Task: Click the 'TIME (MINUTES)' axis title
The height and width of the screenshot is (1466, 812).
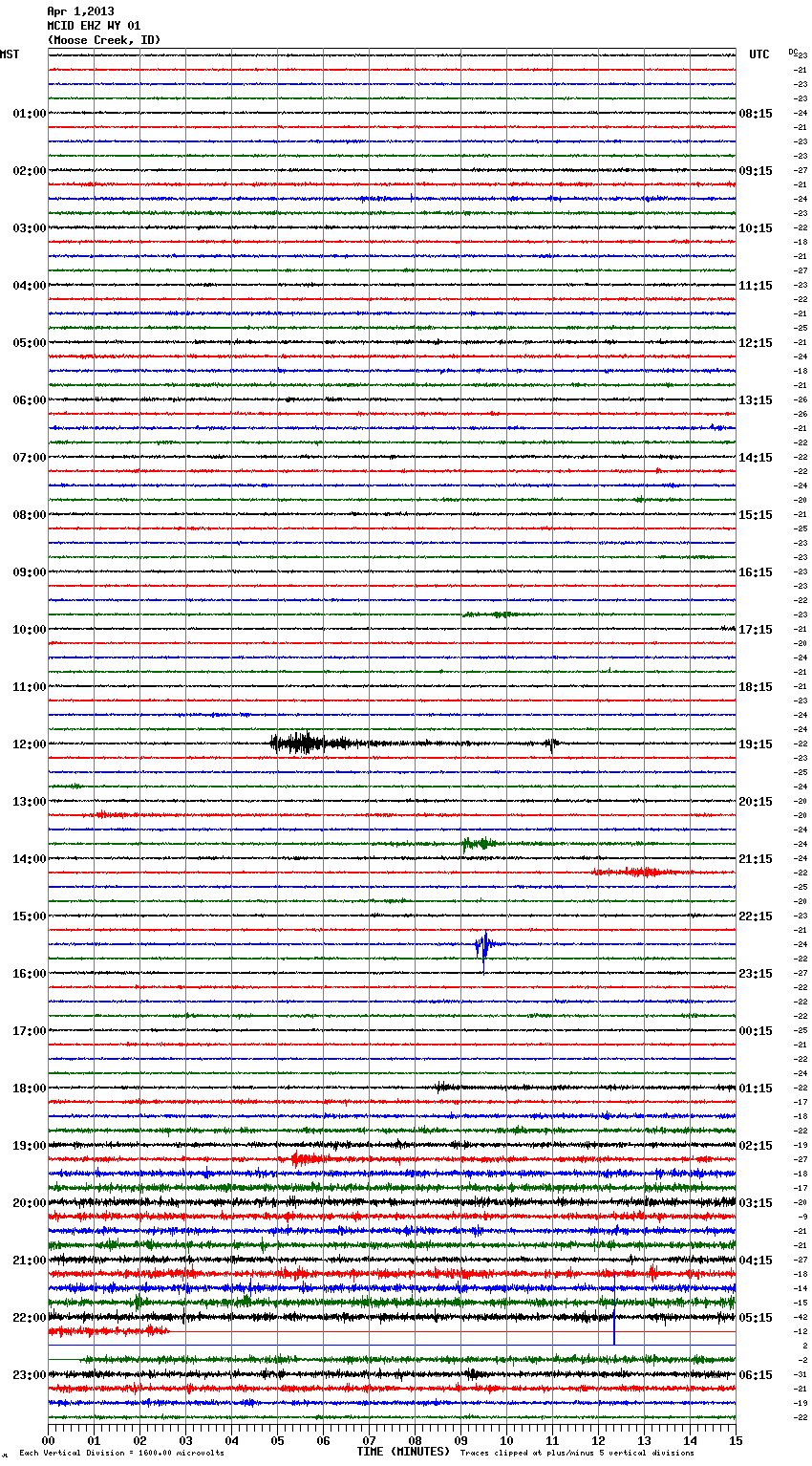Action: coord(403,1452)
